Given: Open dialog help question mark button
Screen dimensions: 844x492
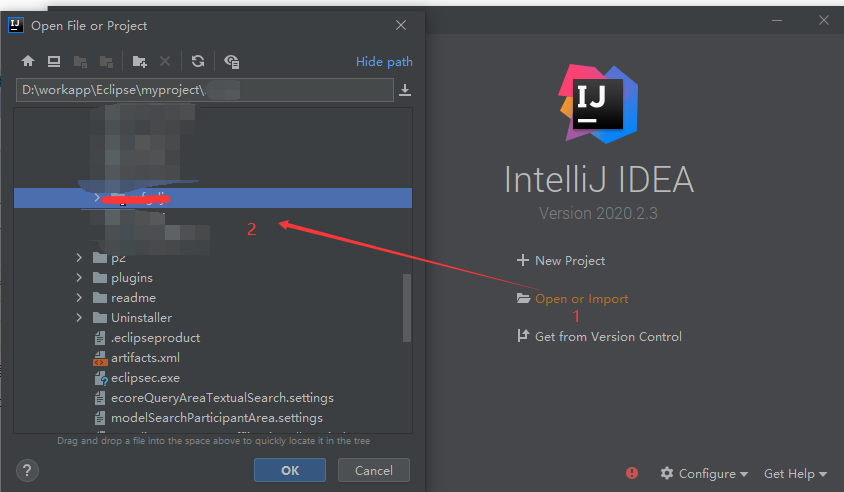Looking at the screenshot, I should click(27, 470).
